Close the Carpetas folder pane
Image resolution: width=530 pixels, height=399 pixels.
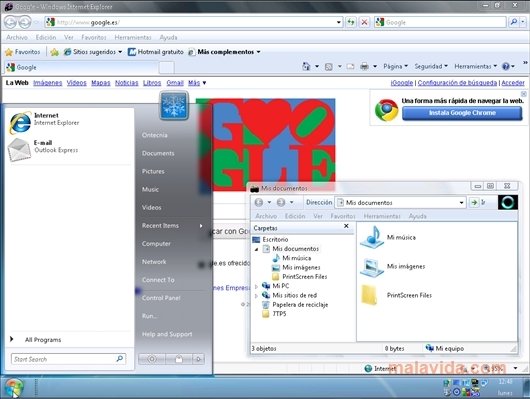(346, 226)
